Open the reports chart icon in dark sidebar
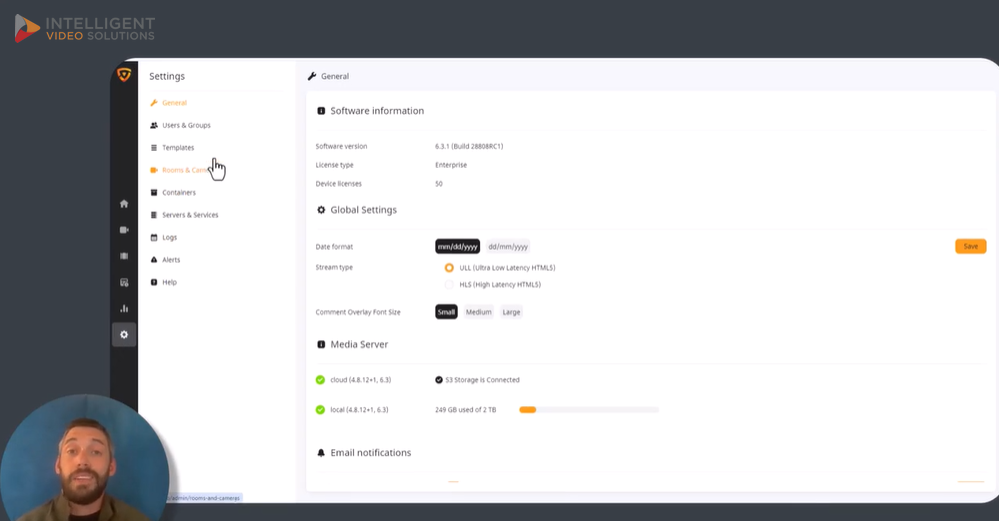Screen dimensions: 999x521 pyautogui.click(x=124, y=308)
